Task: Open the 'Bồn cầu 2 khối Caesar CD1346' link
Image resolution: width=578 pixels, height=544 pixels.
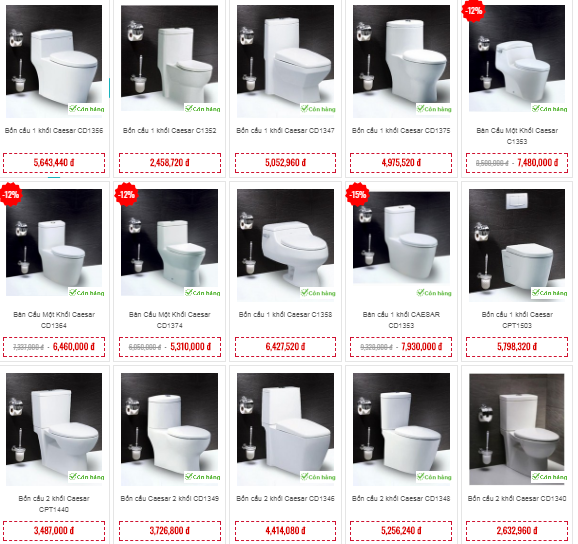Action: 285,498
